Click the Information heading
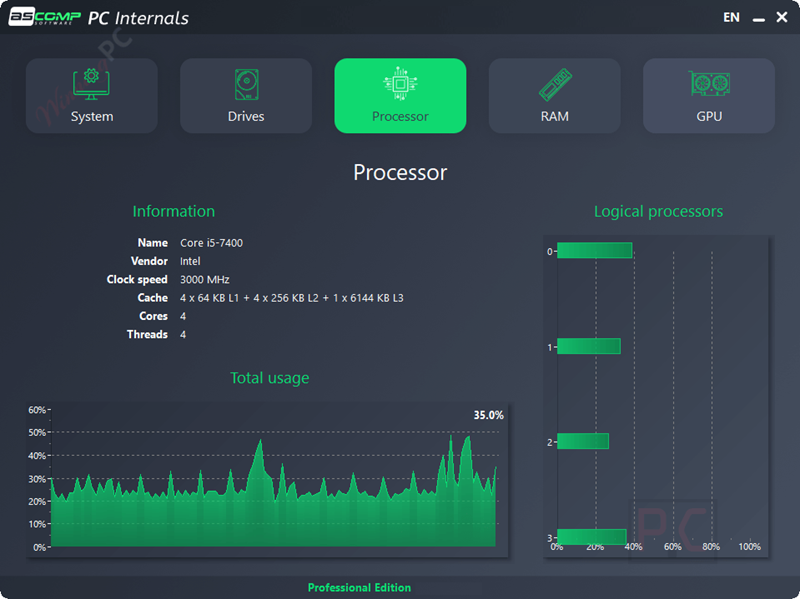Screen dimensions: 800x599 (173, 211)
